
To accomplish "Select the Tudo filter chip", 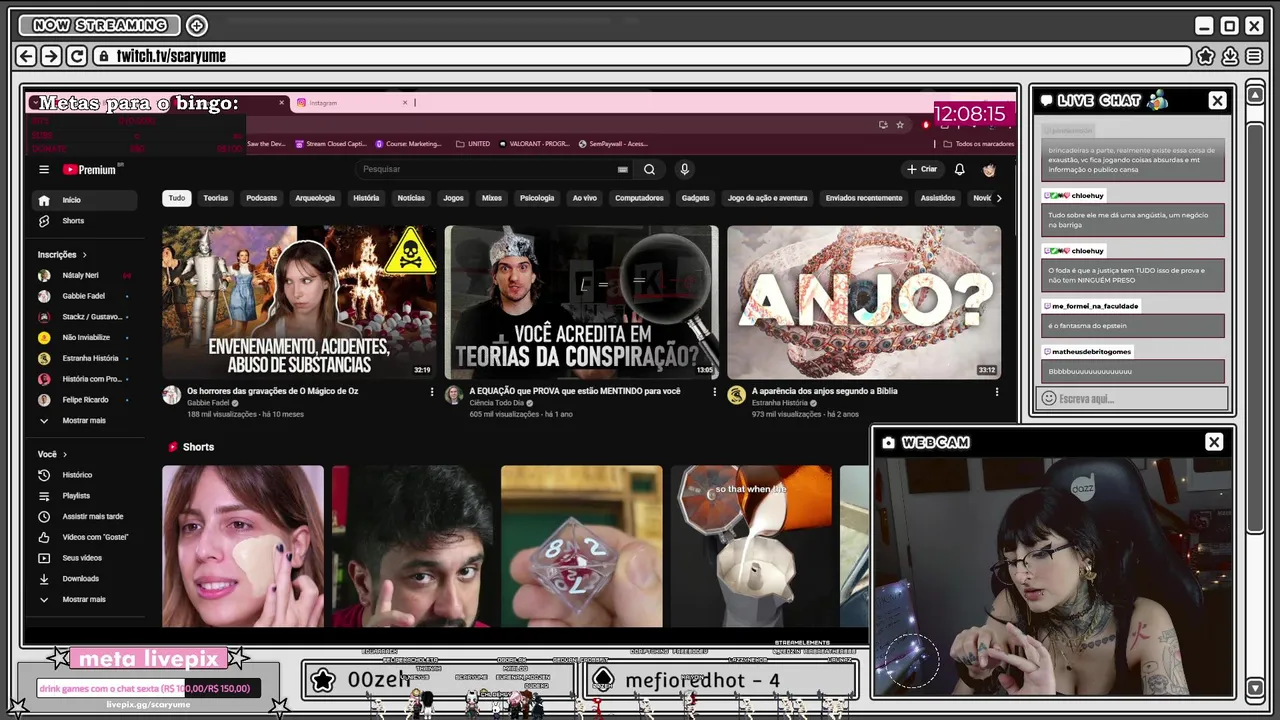I will pyautogui.click(x=176, y=198).
